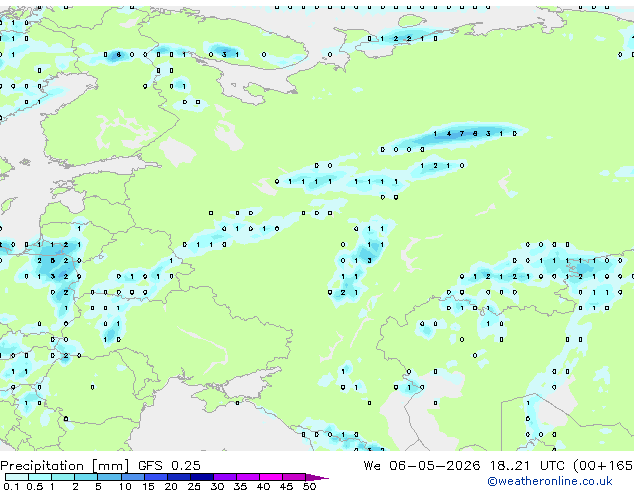Image resolution: width=634 pixels, height=490 pixels.
Task: Click the legend label "0.1"
Action: coord(11,486)
